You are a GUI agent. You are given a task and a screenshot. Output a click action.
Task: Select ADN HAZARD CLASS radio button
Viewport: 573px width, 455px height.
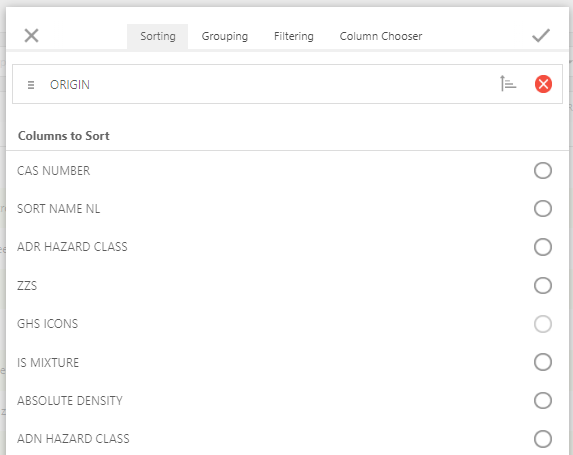543,439
